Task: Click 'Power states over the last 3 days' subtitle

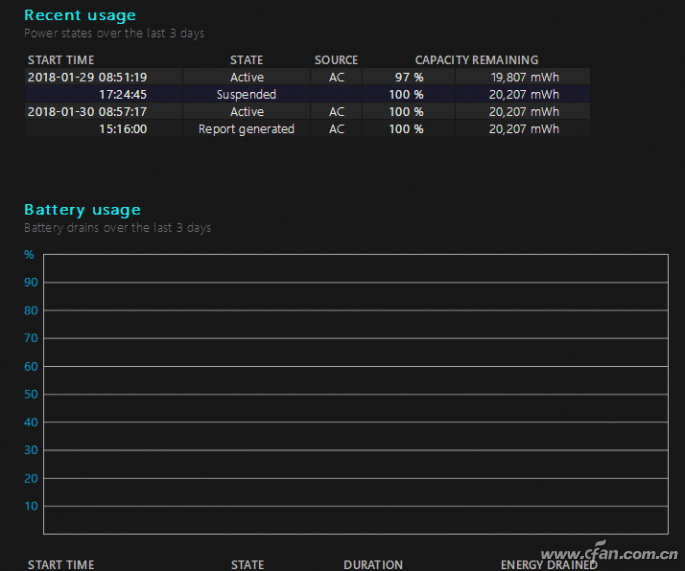Action: 114,33
